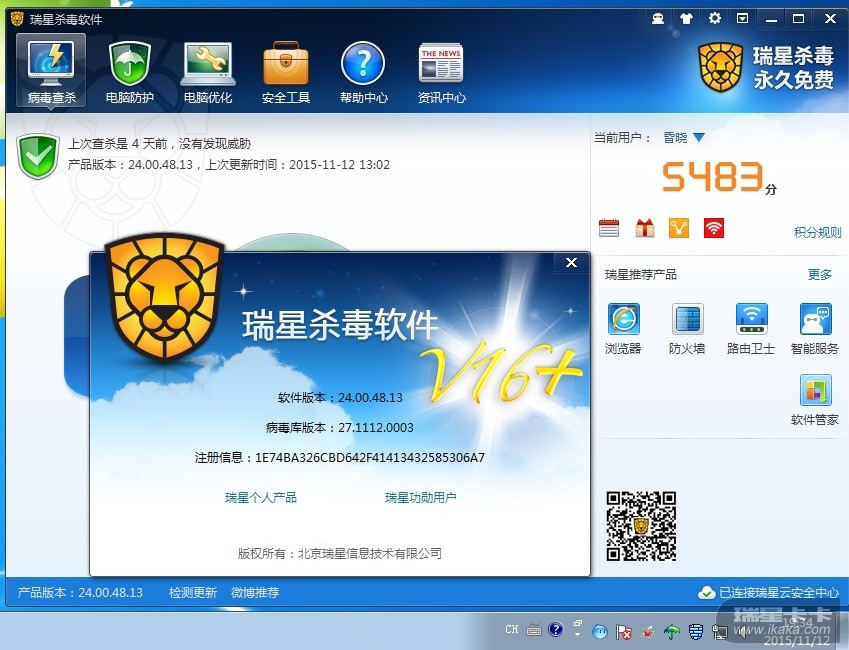
Task: Open the calendar check-in icon
Action: (x=609, y=228)
